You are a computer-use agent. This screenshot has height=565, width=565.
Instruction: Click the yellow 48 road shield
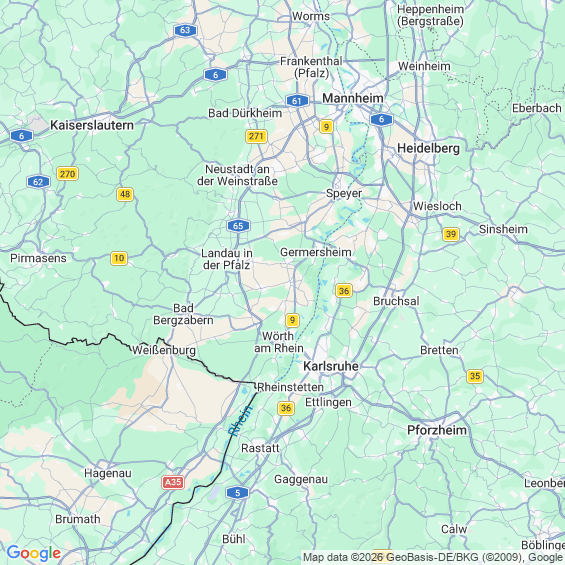click(125, 195)
